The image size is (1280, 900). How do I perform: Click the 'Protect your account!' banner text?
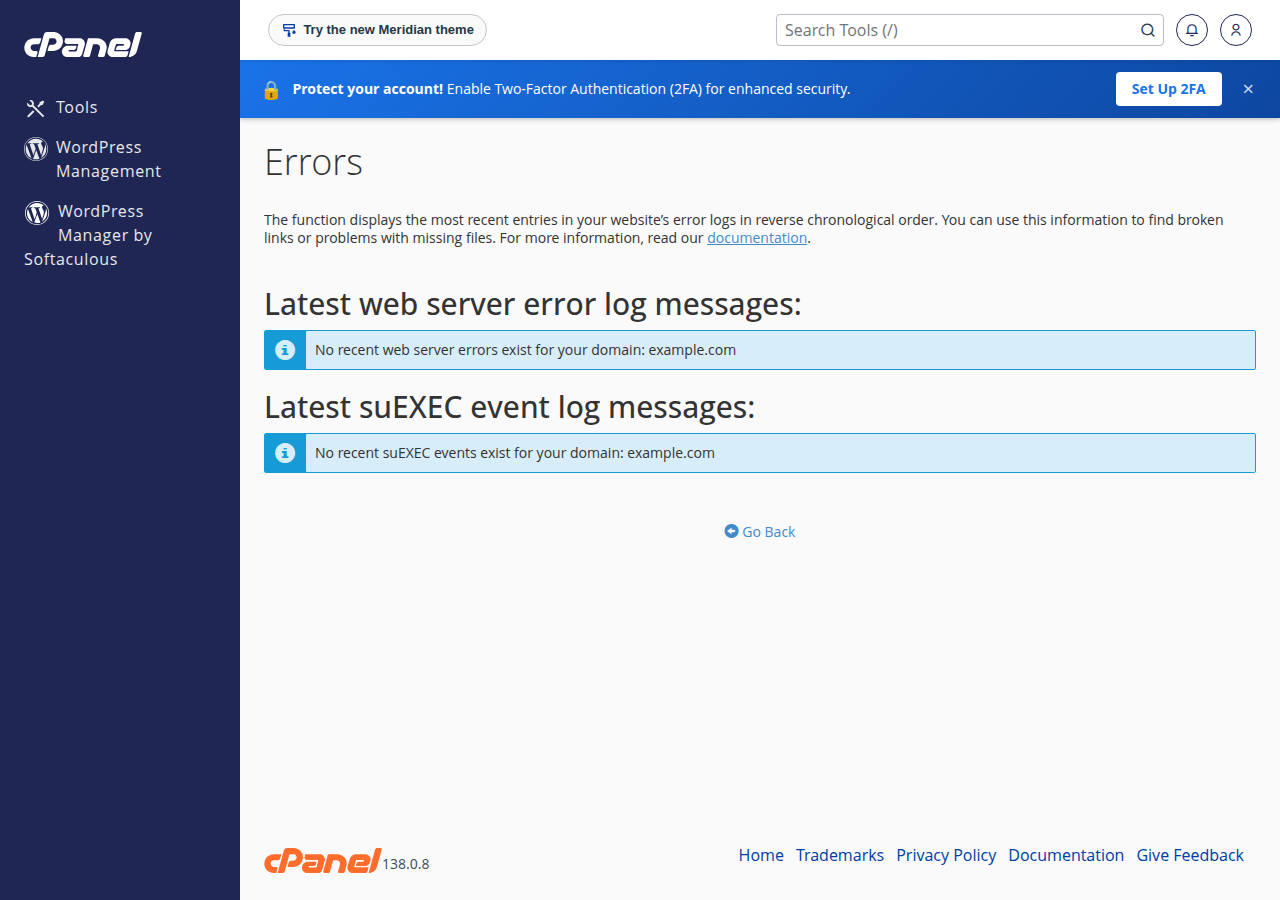tap(367, 89)
